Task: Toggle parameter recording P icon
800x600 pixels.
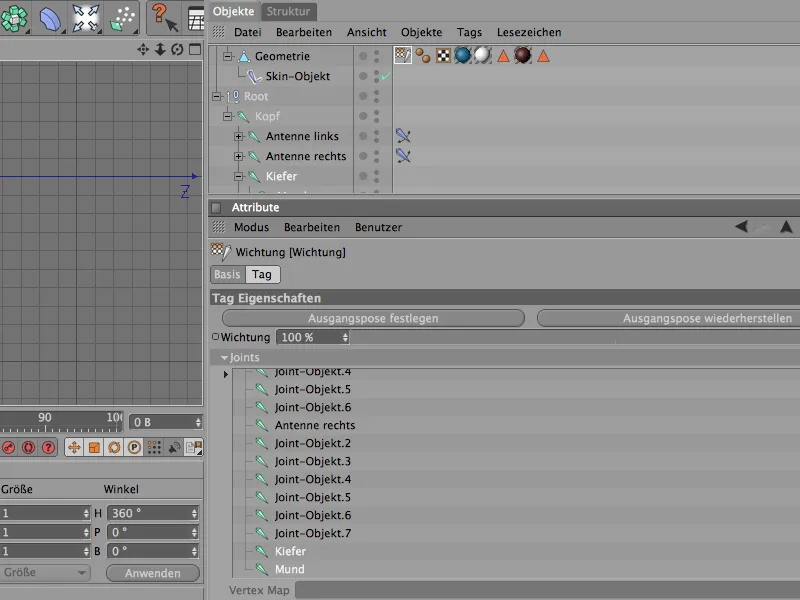Action: pos(134,447)
